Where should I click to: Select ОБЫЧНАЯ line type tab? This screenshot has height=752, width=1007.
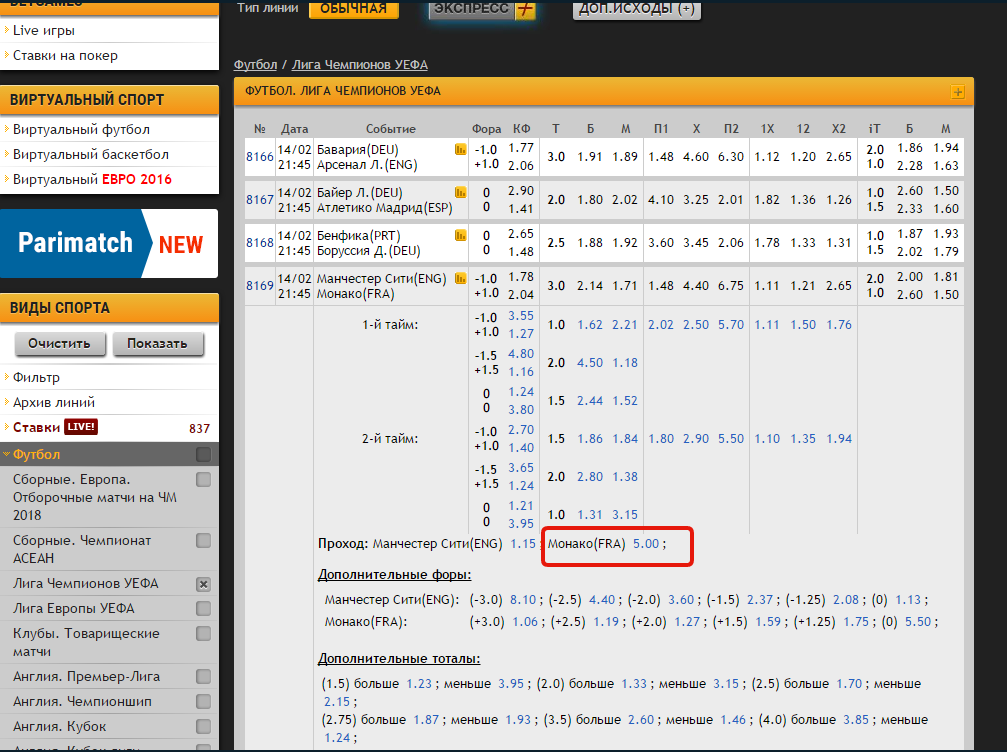[354, 9]
